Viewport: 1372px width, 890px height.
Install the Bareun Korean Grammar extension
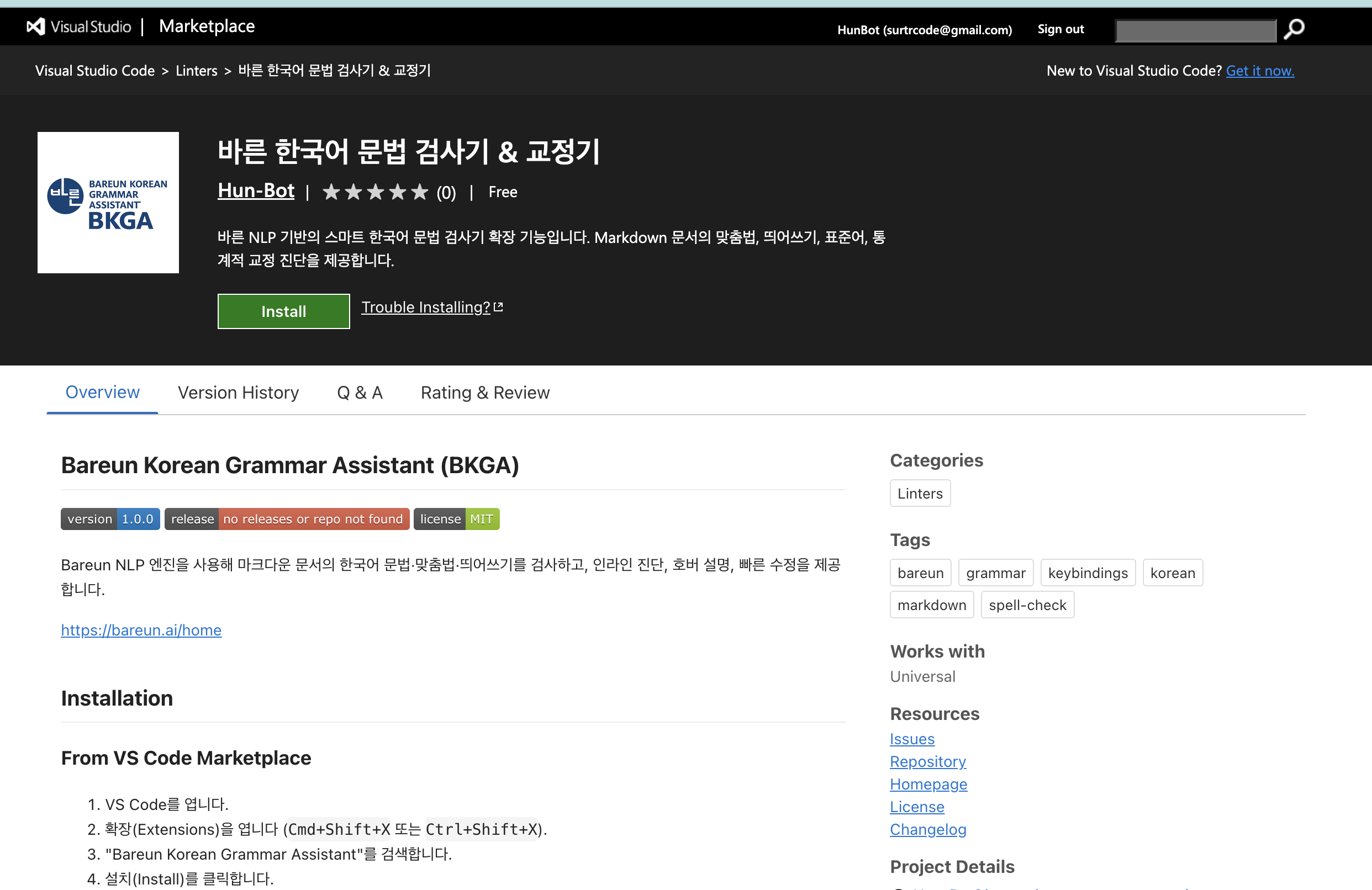[283, 311]
